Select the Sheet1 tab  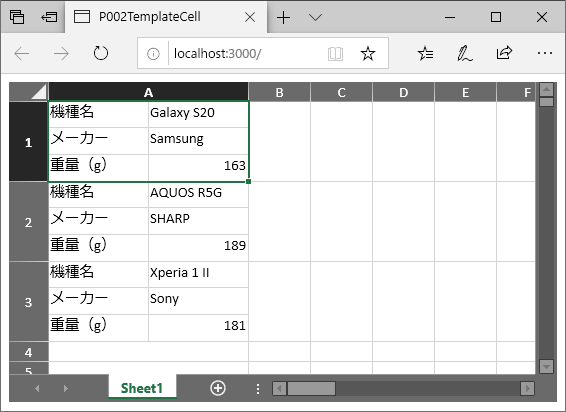point(142,388)
